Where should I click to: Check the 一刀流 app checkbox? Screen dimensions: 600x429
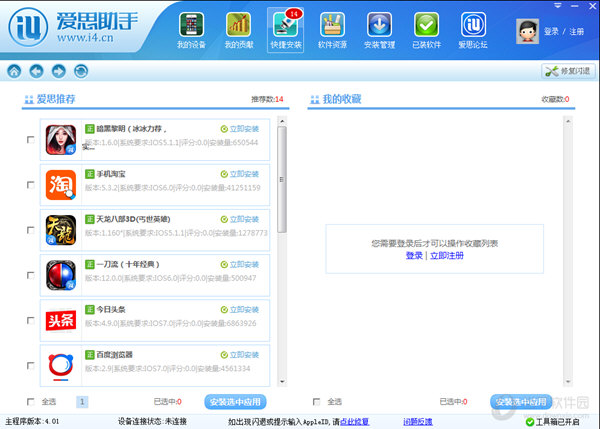click(x=31, y=275)
